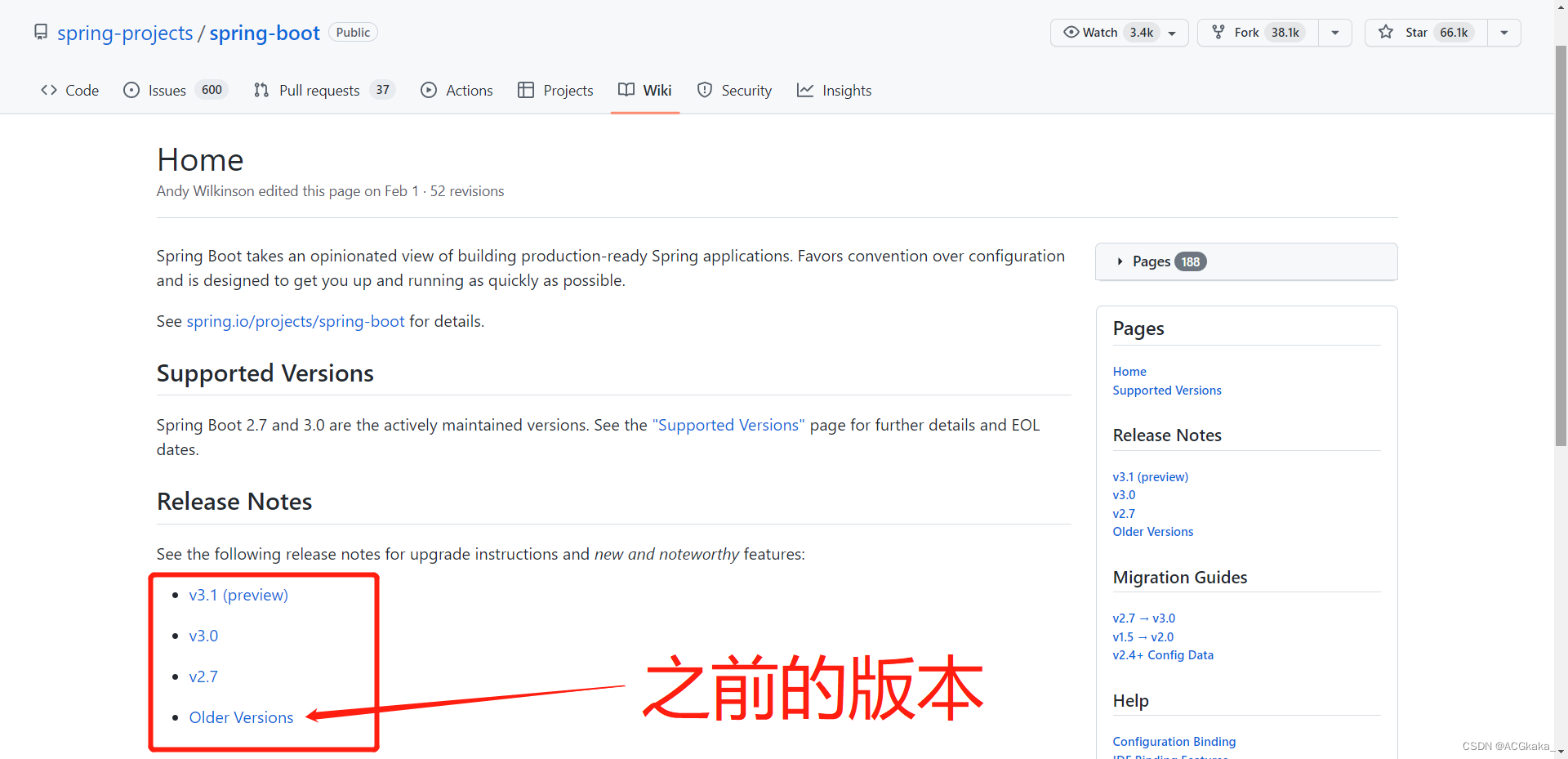Open Insights via the graph icon
Viewport: 1568px width, 759px height.
point(806,91)
